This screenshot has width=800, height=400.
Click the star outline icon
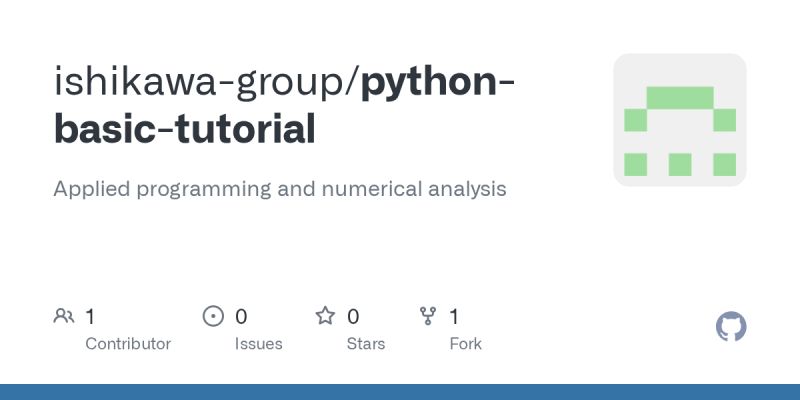click(x=325, y=317)
